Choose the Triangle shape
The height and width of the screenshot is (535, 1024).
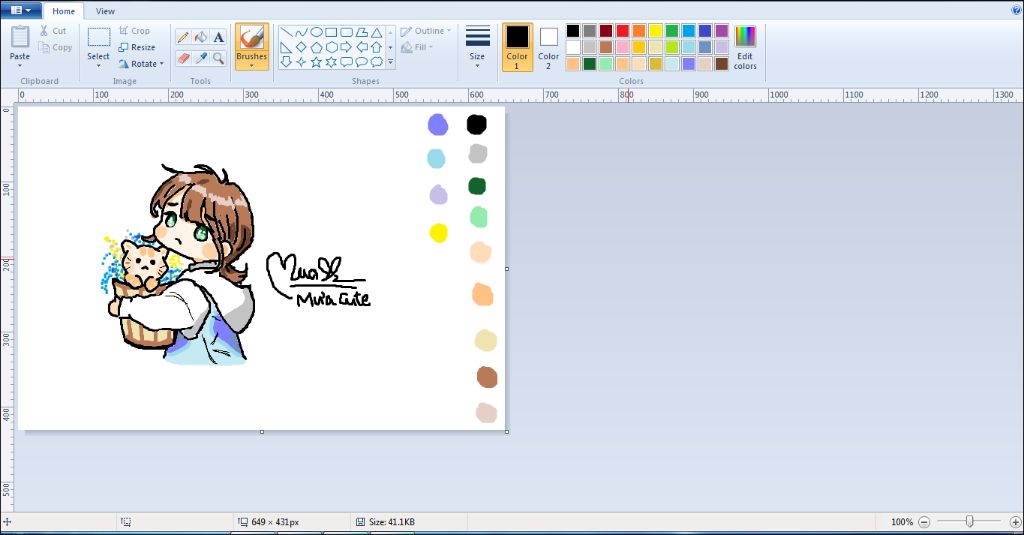tap(377, 33)
